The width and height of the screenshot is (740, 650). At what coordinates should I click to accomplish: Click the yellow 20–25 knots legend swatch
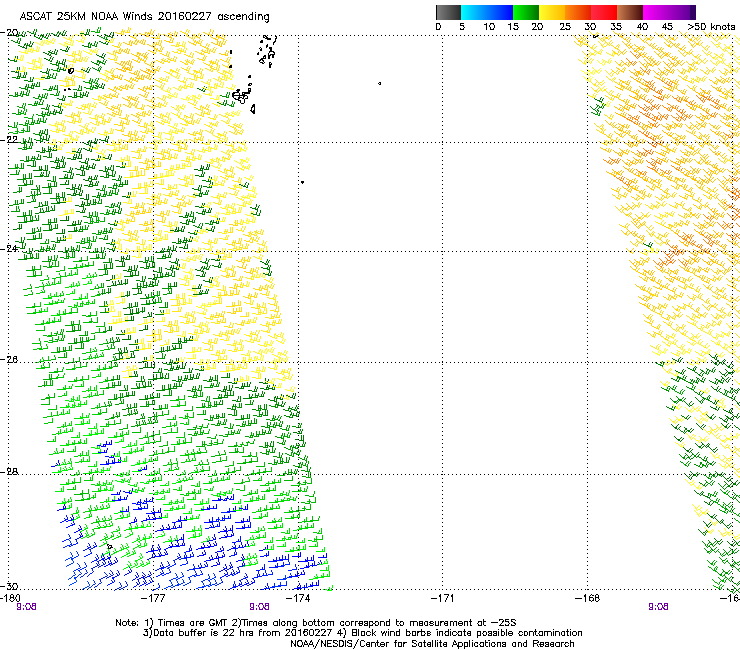pos(552,12)
